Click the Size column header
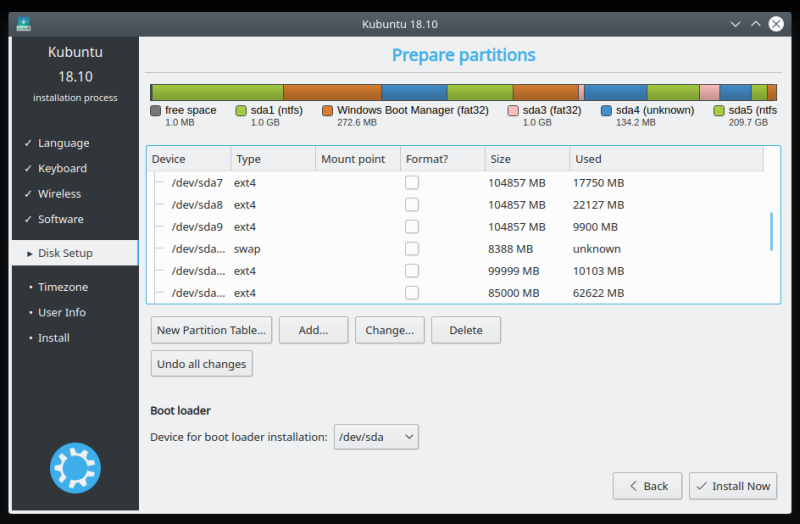 click(527, 159)
